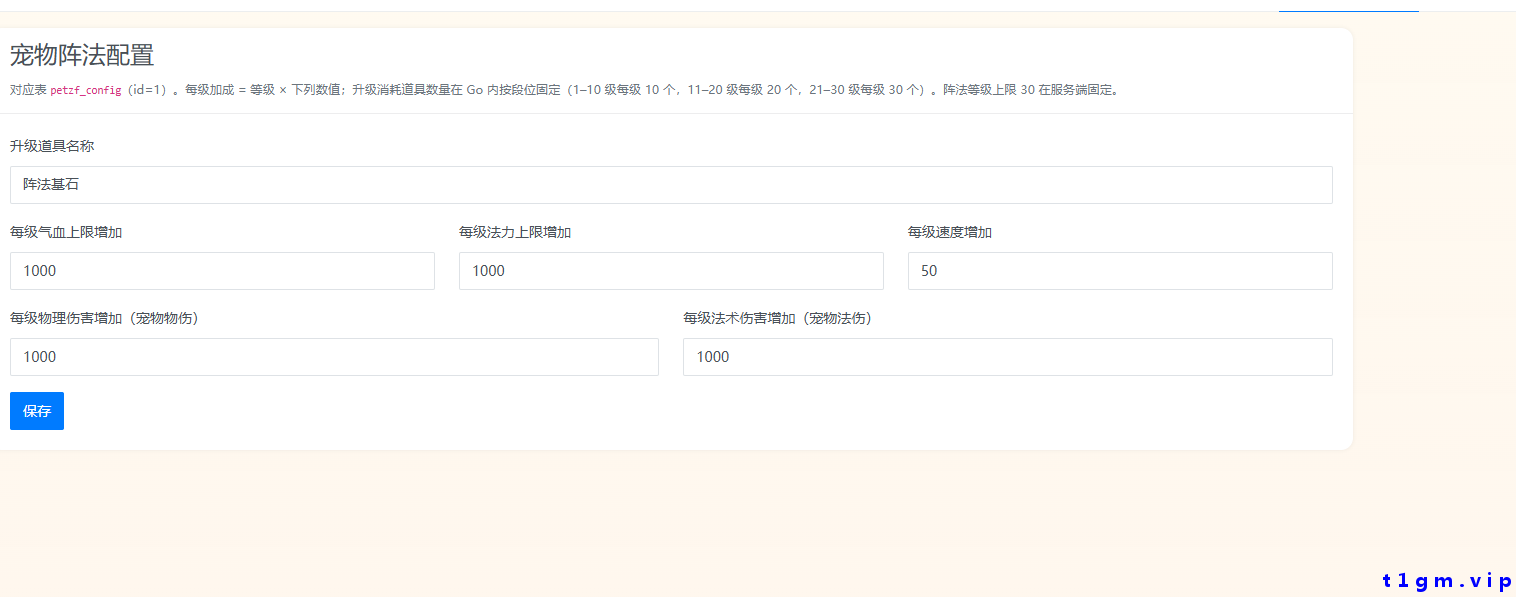Click the 每级速度增加 field showing 50
Image resolution: width=1516 pixels, height=597 pixels.
1118,270
